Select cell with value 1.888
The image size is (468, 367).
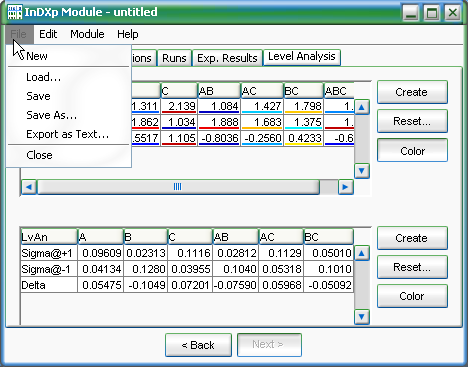coord(219,122)
